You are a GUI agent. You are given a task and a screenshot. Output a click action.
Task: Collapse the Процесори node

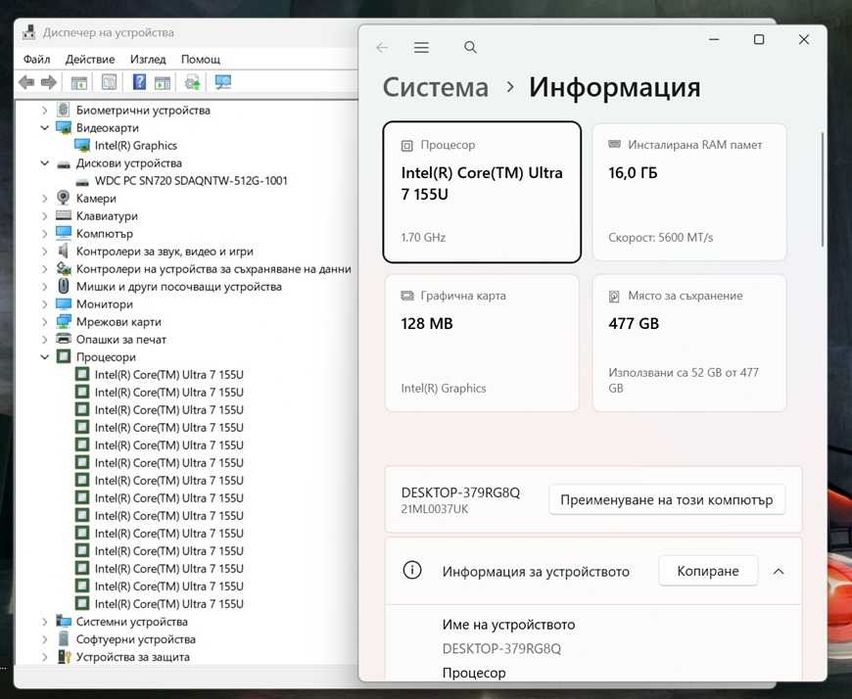pos(45,357)
